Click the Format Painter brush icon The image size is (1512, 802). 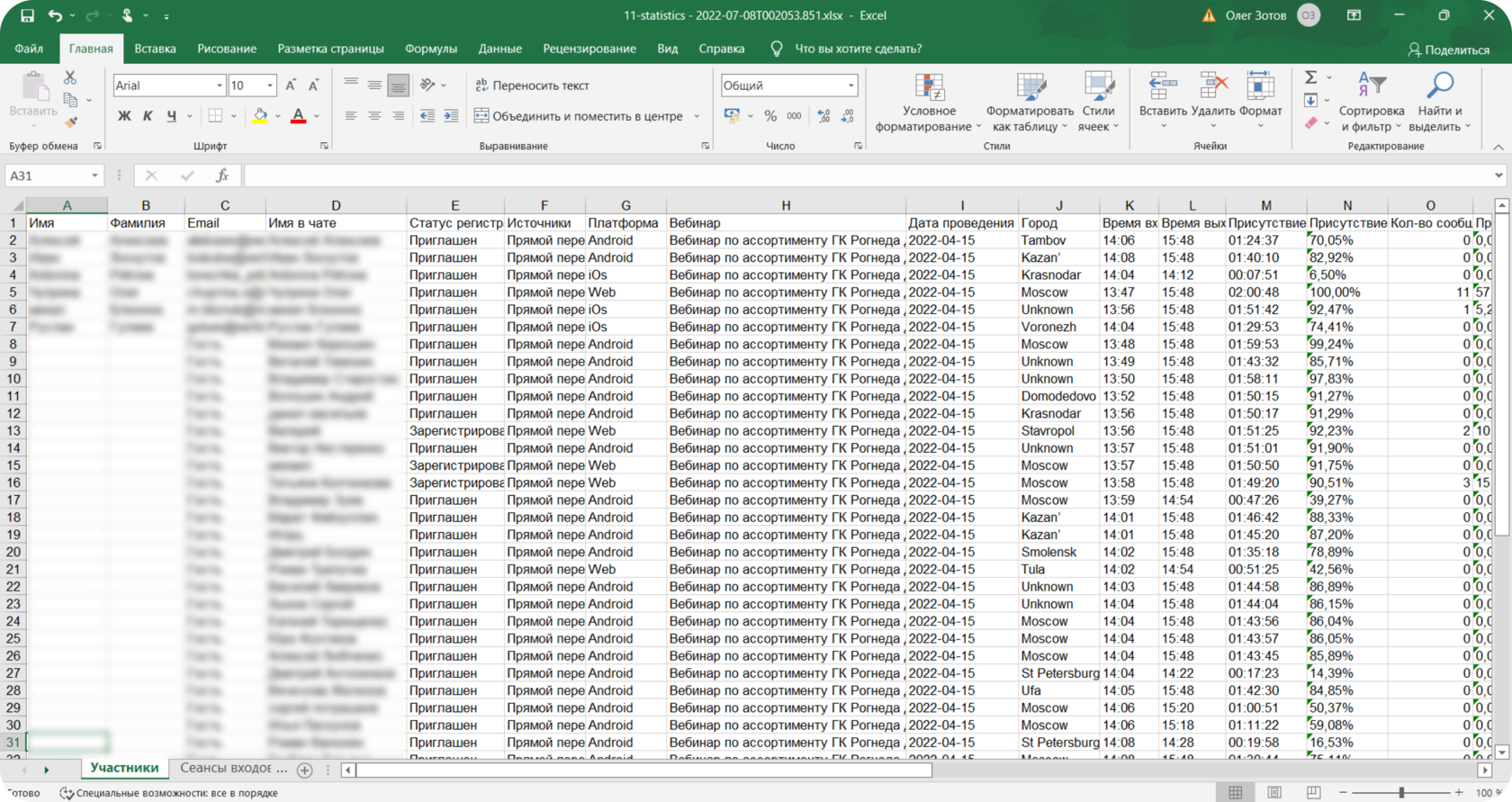tap(70, 122)
